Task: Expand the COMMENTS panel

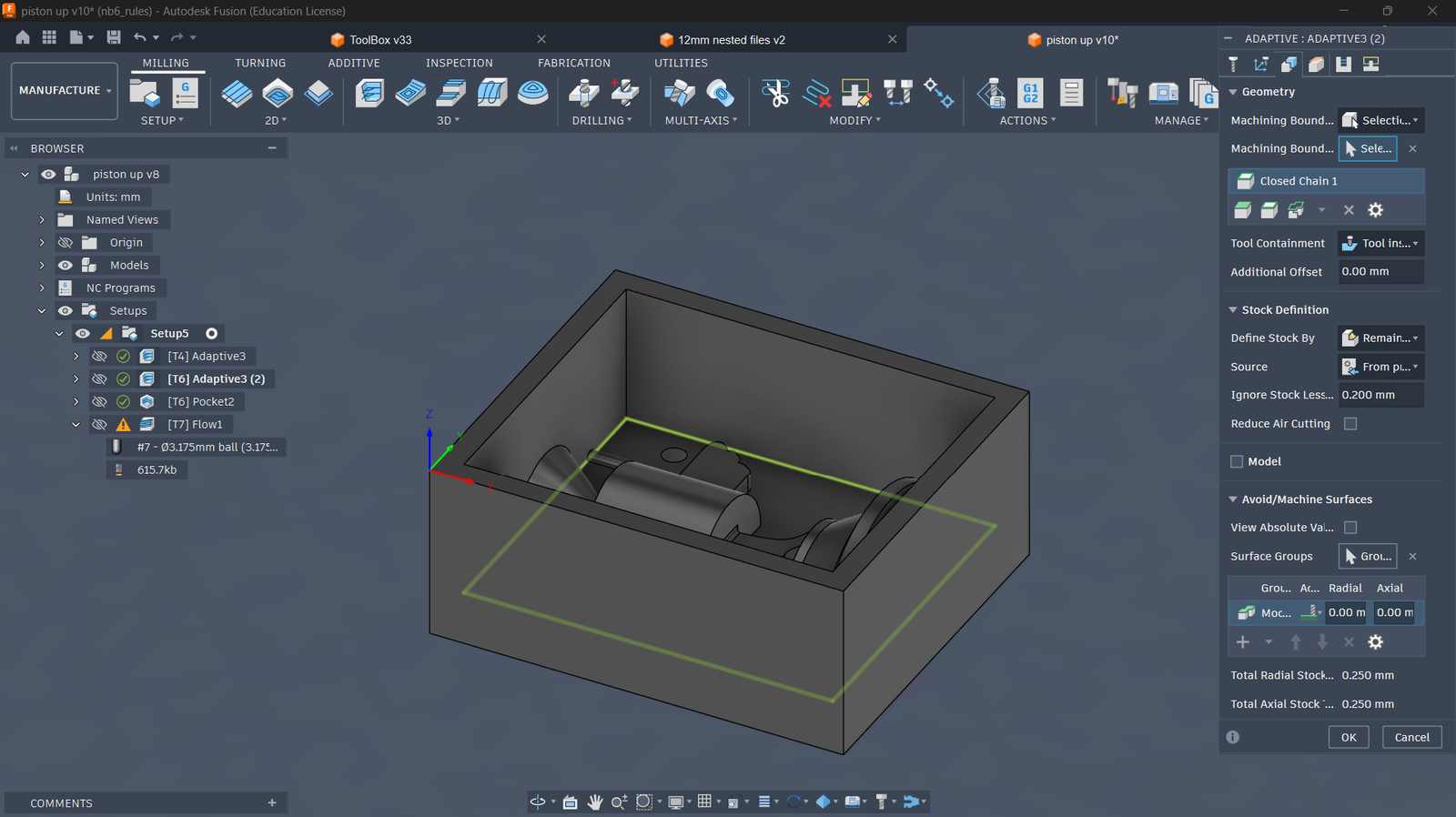Action: [272, 802]
